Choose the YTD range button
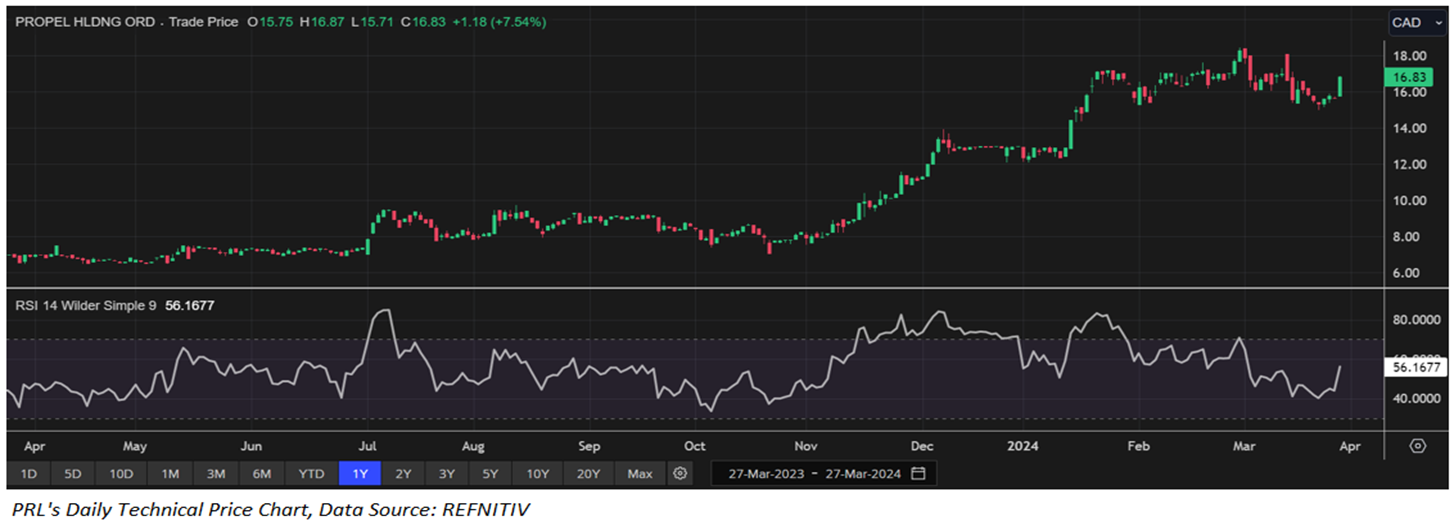Image resolution: width=1454 pixels, height=524 pixels. click(311, 473)
